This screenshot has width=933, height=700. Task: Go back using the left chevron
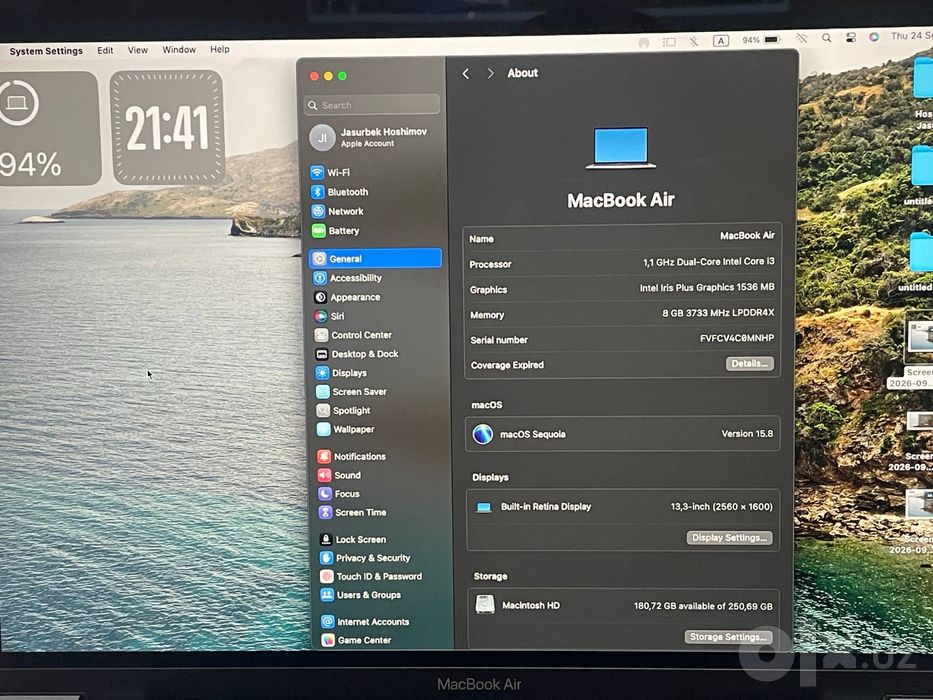click(466, 74)
